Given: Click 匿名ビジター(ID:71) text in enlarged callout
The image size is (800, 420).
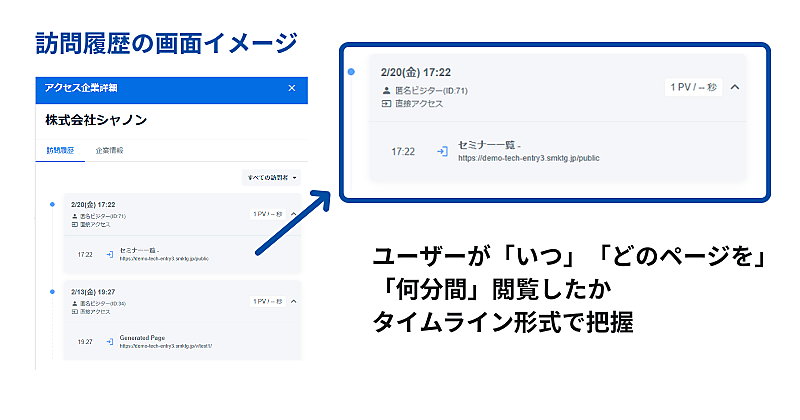Looking at the screenshot, I should click(431, 91).
